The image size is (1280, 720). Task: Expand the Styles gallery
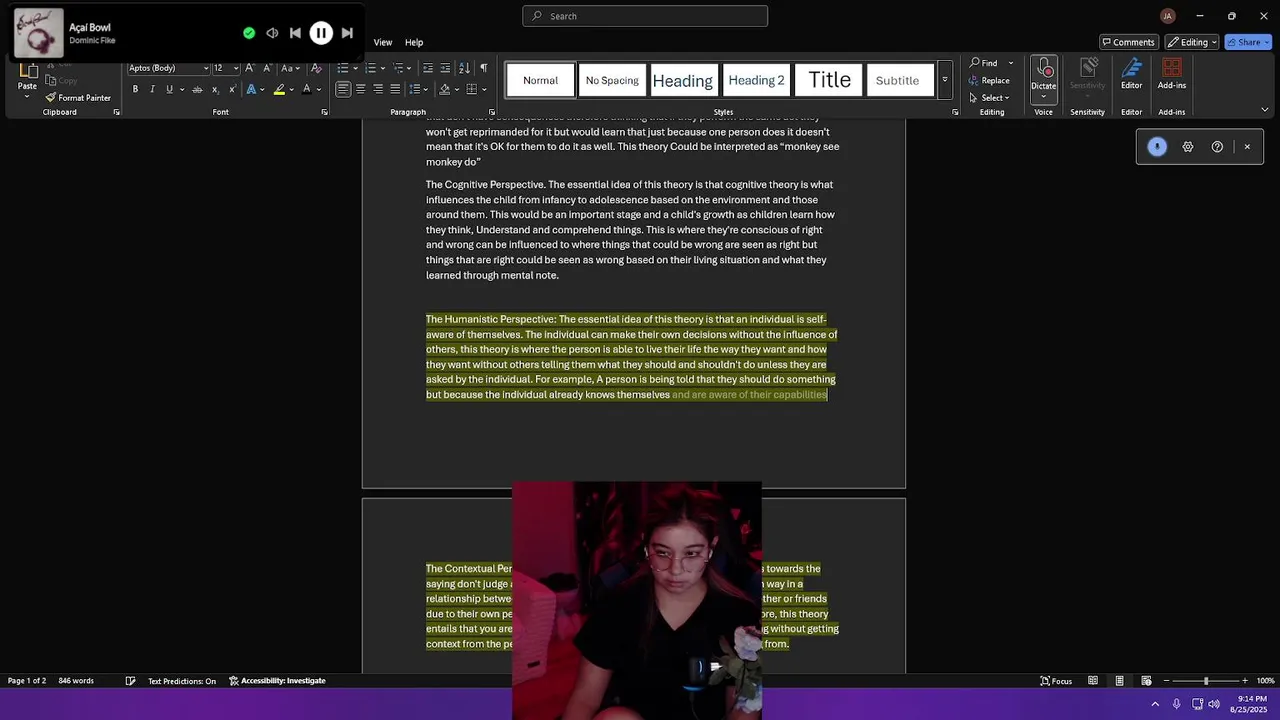coord(945,80)
